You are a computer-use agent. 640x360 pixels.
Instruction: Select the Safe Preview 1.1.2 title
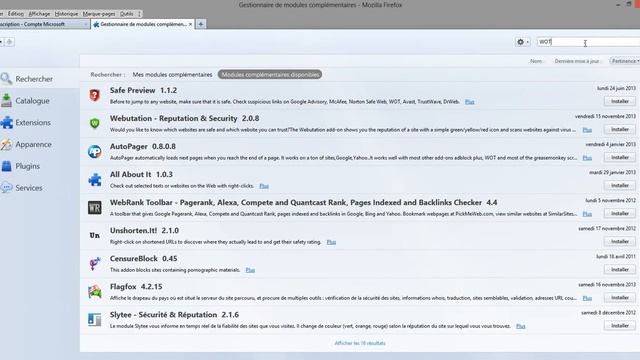[143, 90]
